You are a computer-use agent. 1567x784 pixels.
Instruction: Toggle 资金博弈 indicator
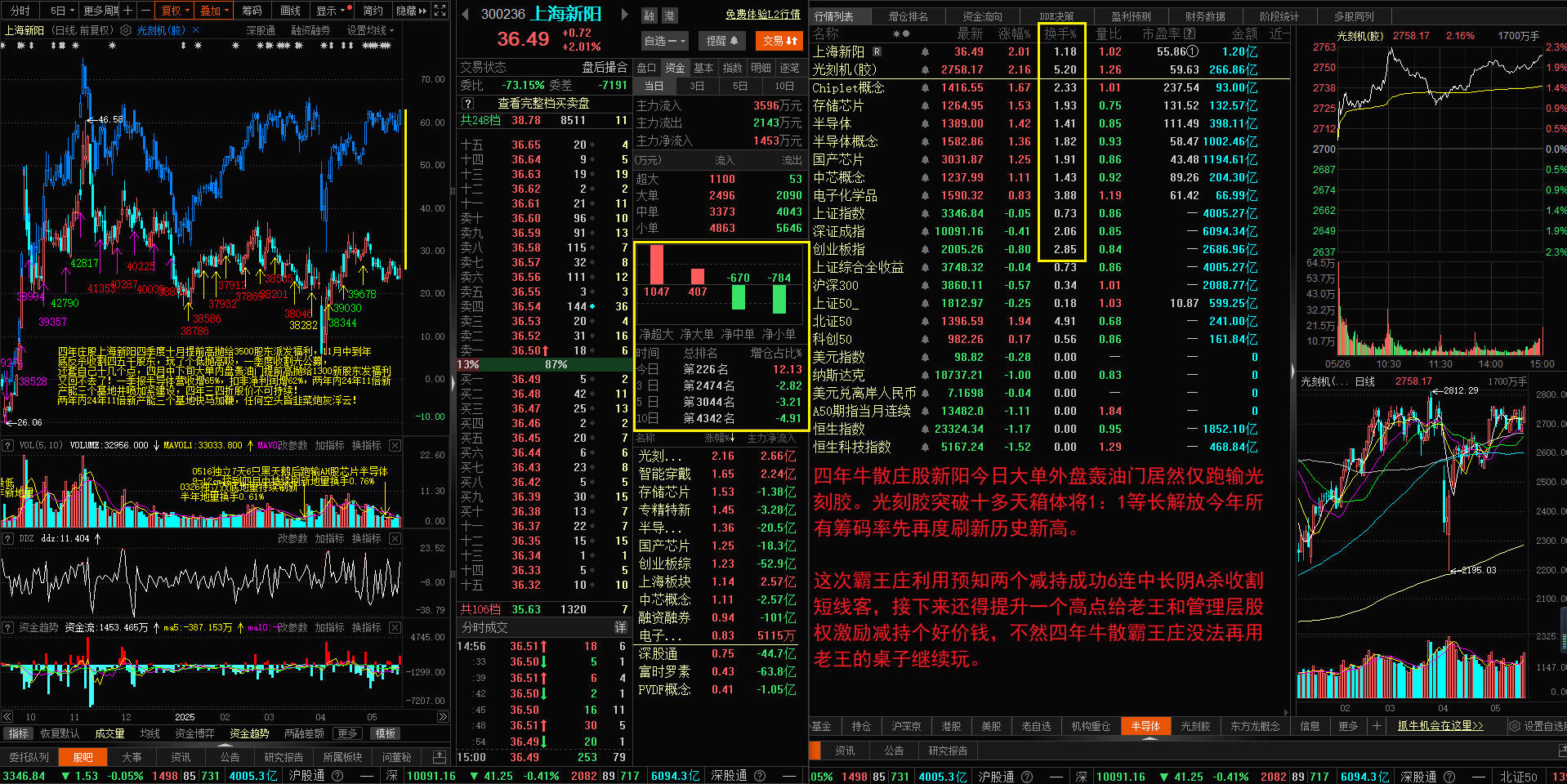[194, 733]
